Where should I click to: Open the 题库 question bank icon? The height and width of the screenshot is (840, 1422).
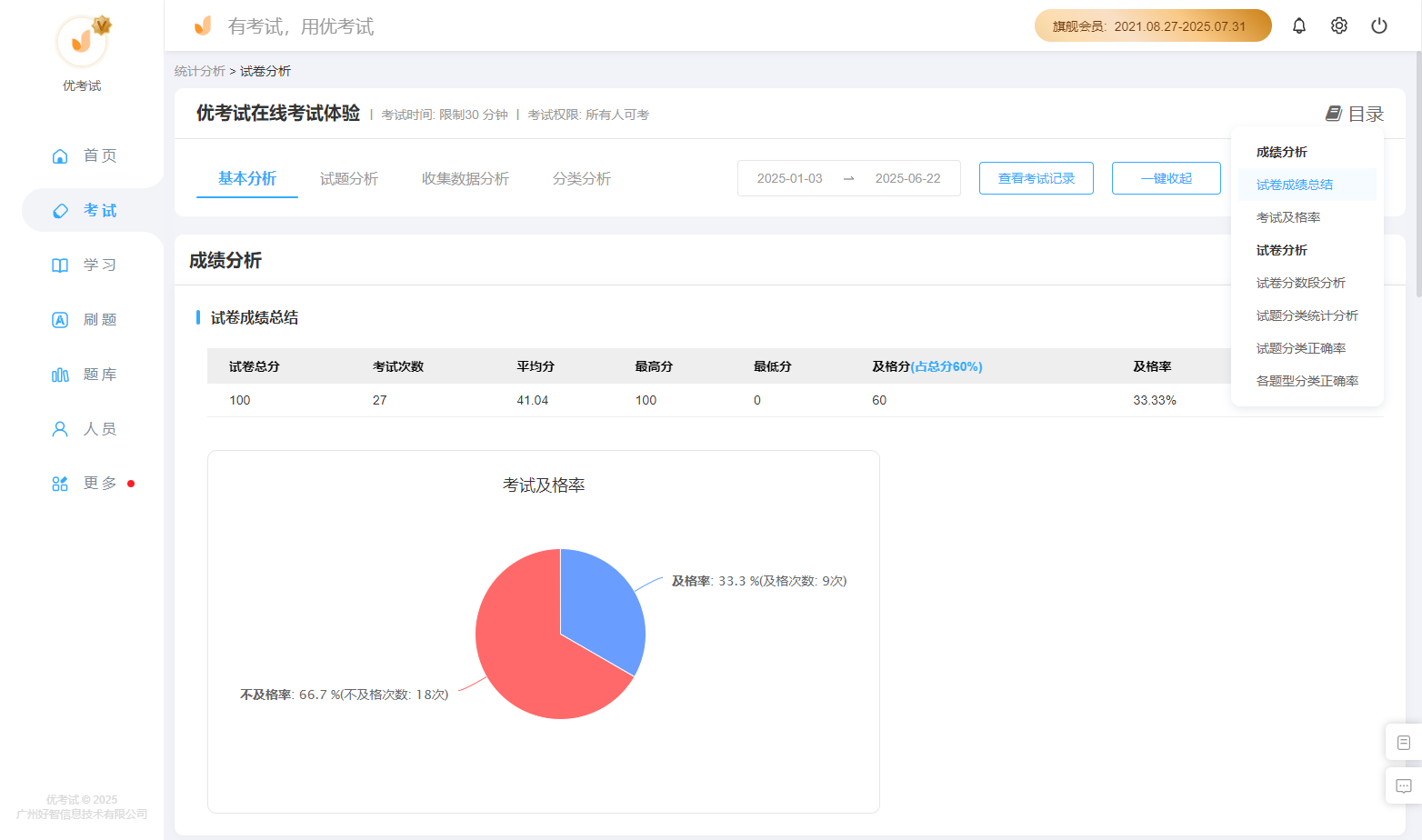click(60, 375)
